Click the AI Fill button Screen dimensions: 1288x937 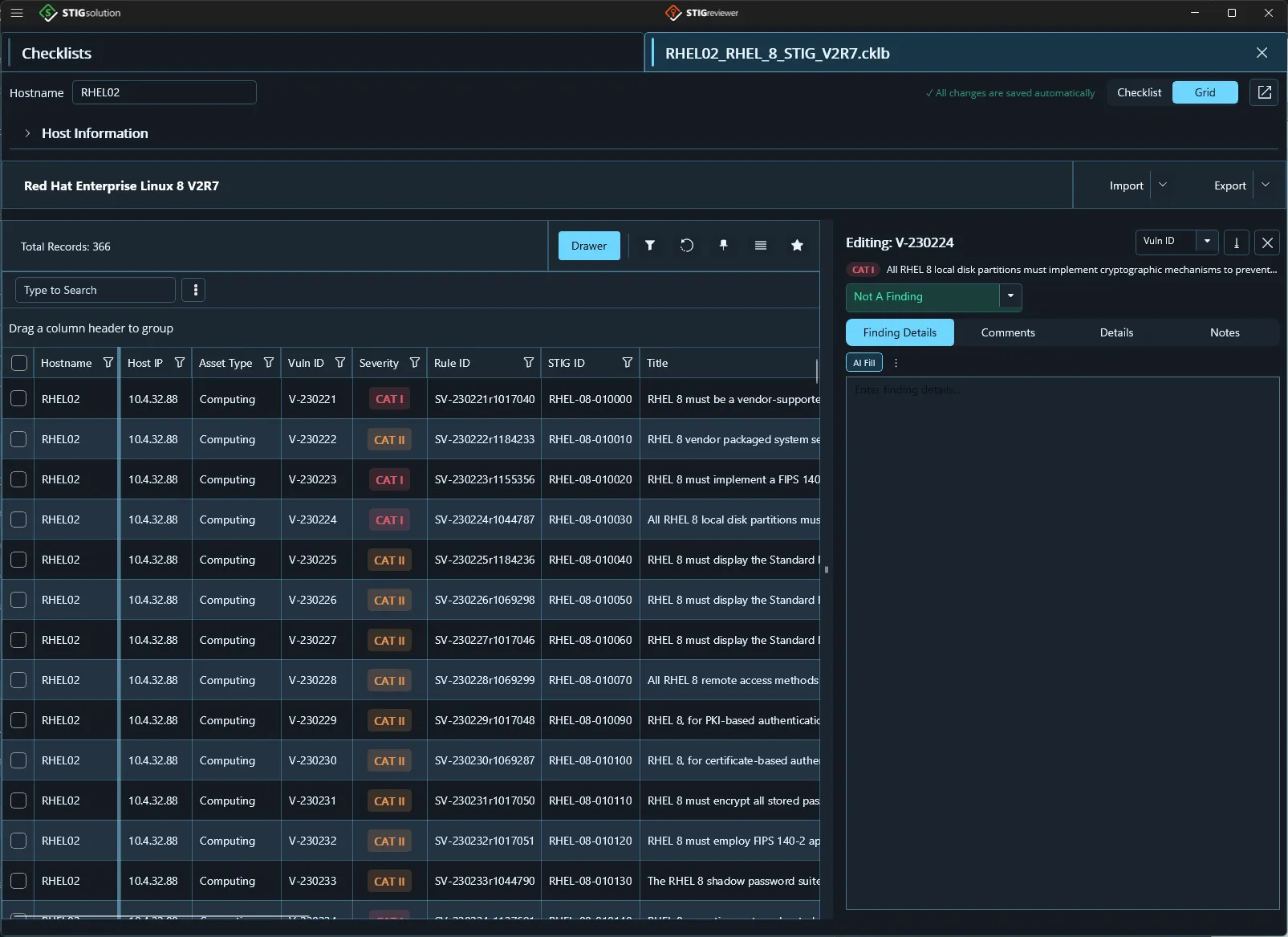tap(864, 363)
